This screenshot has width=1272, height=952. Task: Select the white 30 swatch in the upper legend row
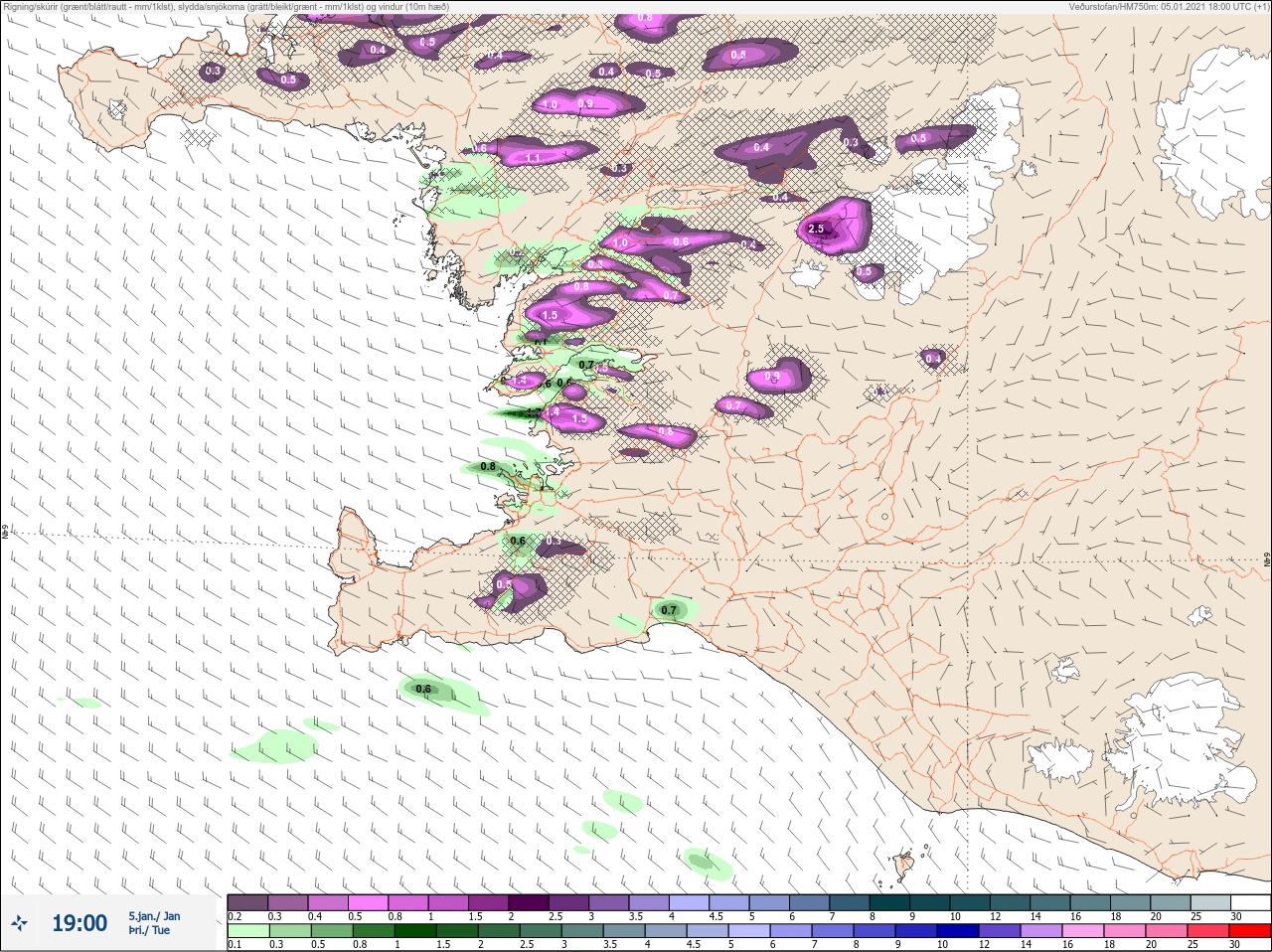[x=1250, y=902]
